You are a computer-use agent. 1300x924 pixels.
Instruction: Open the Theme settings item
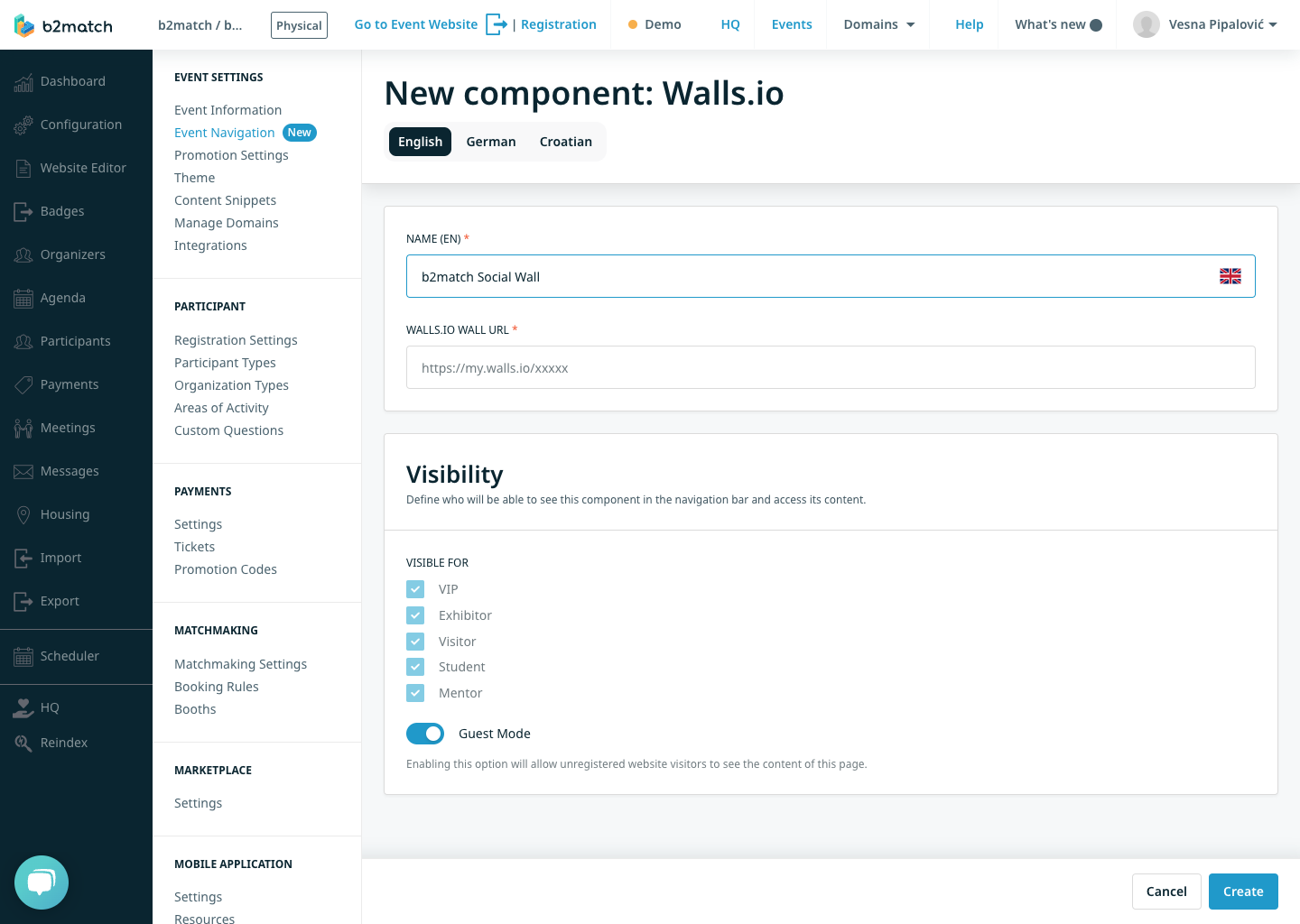click(x=195, y=178)
